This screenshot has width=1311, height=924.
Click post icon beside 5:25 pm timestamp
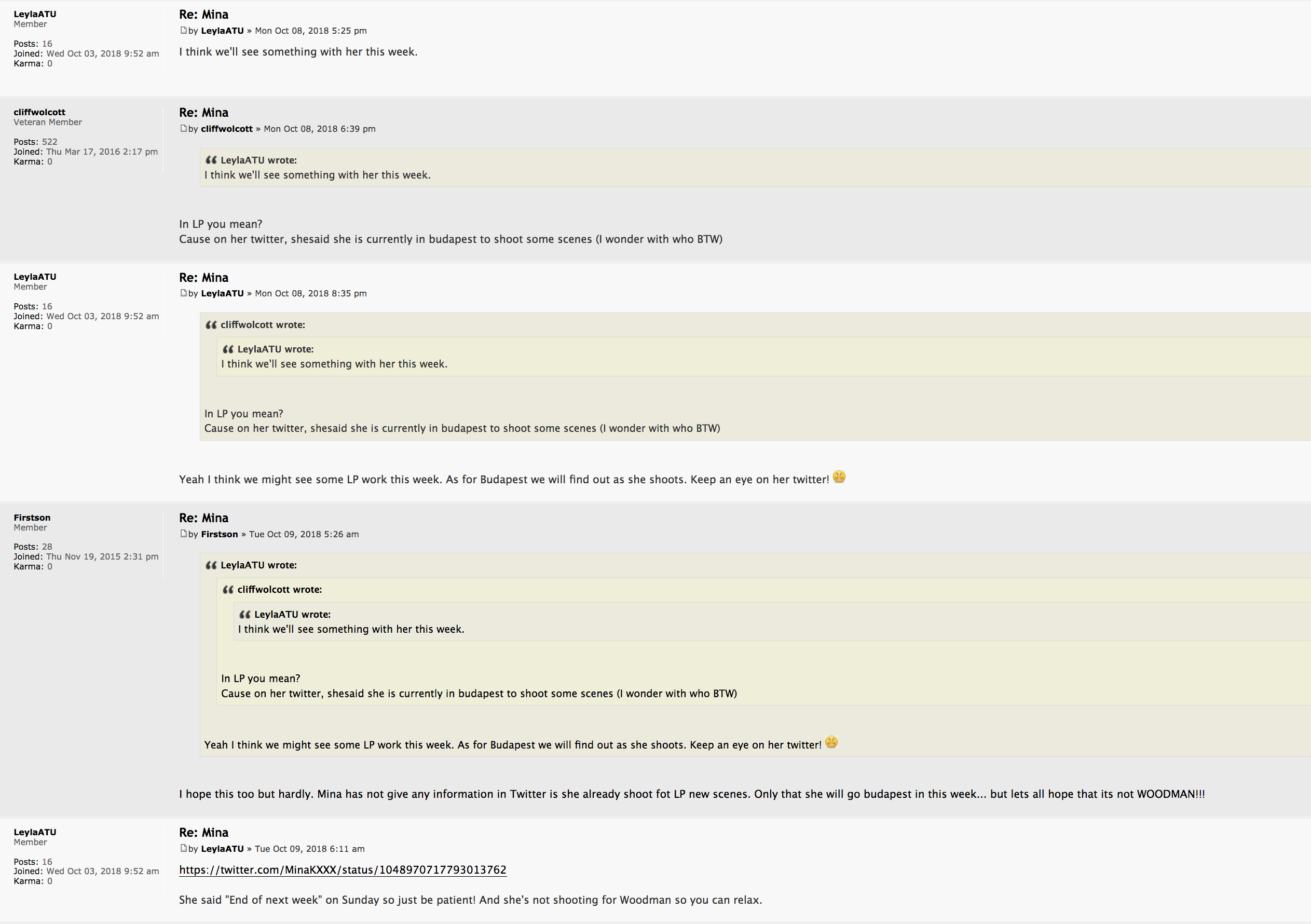pyautogui.click(x=183, y=30)
